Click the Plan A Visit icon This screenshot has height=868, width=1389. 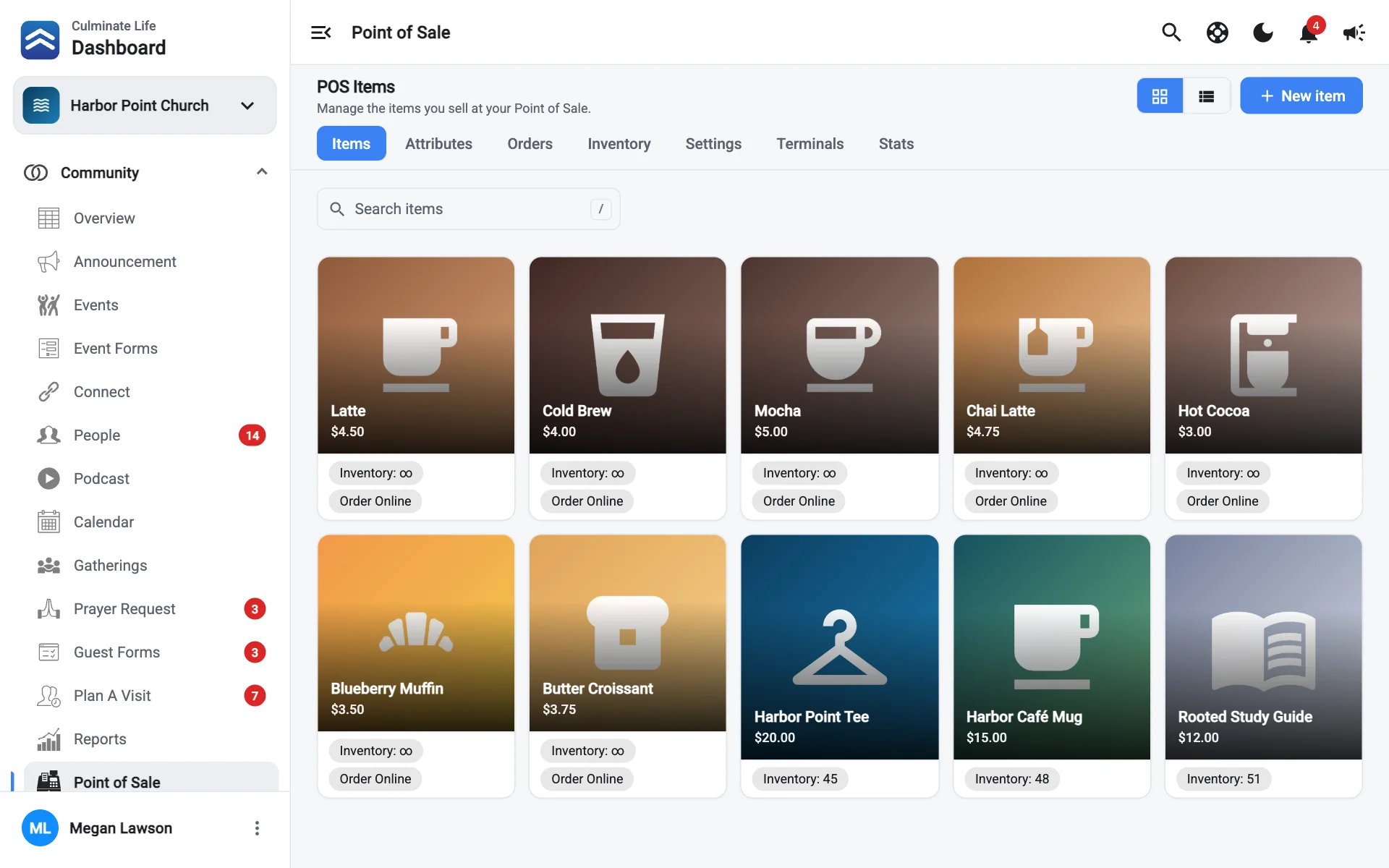point(48,696)
